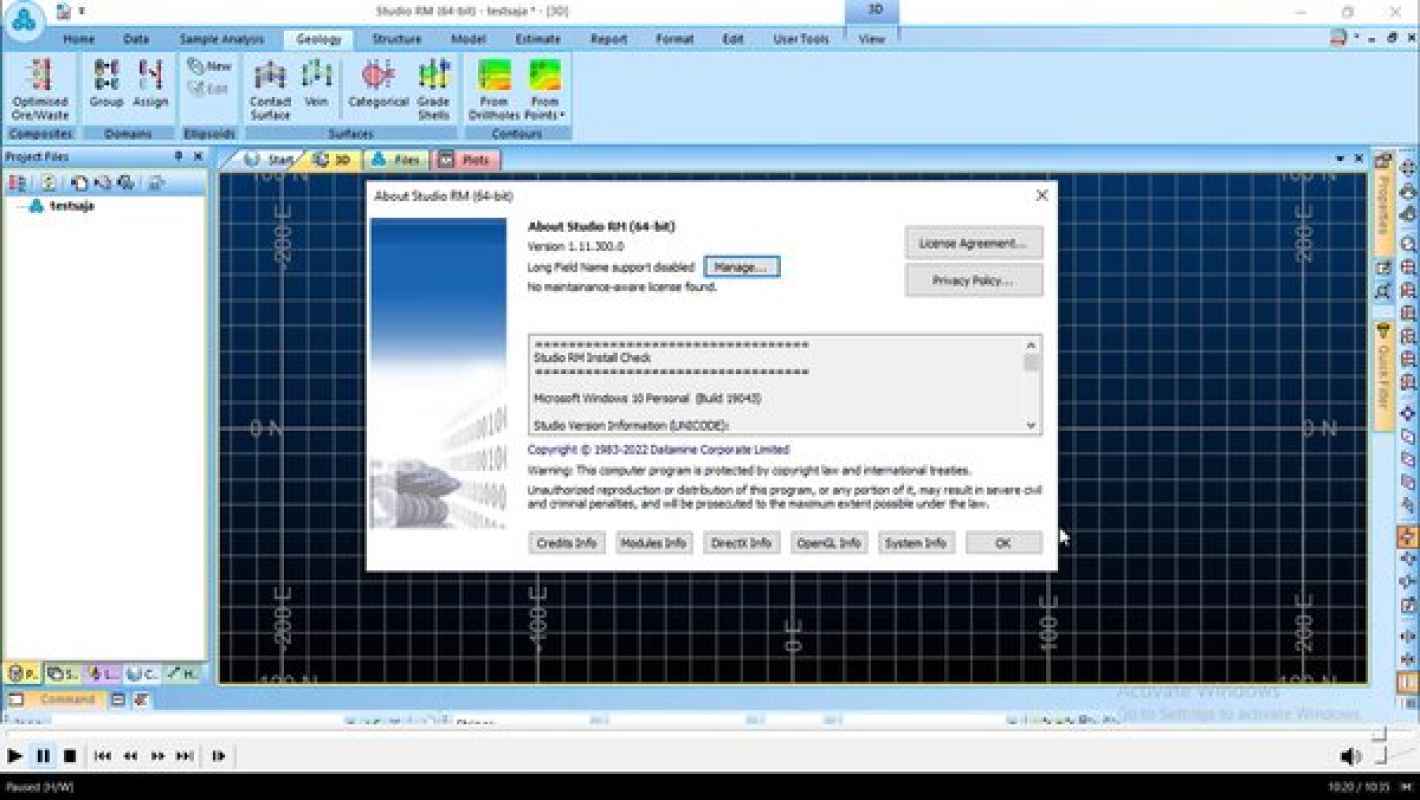Select the Start document tab
Screen dimensions: 1420x800
pyautogui.click(x=270, y=160)
